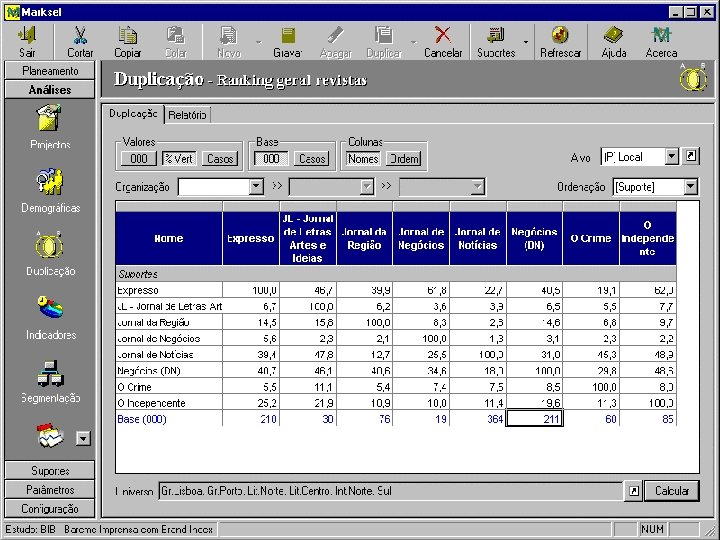Open the Análises section
Screen dimensions: 720x540
pyautogui.click(x=50, y=90)
